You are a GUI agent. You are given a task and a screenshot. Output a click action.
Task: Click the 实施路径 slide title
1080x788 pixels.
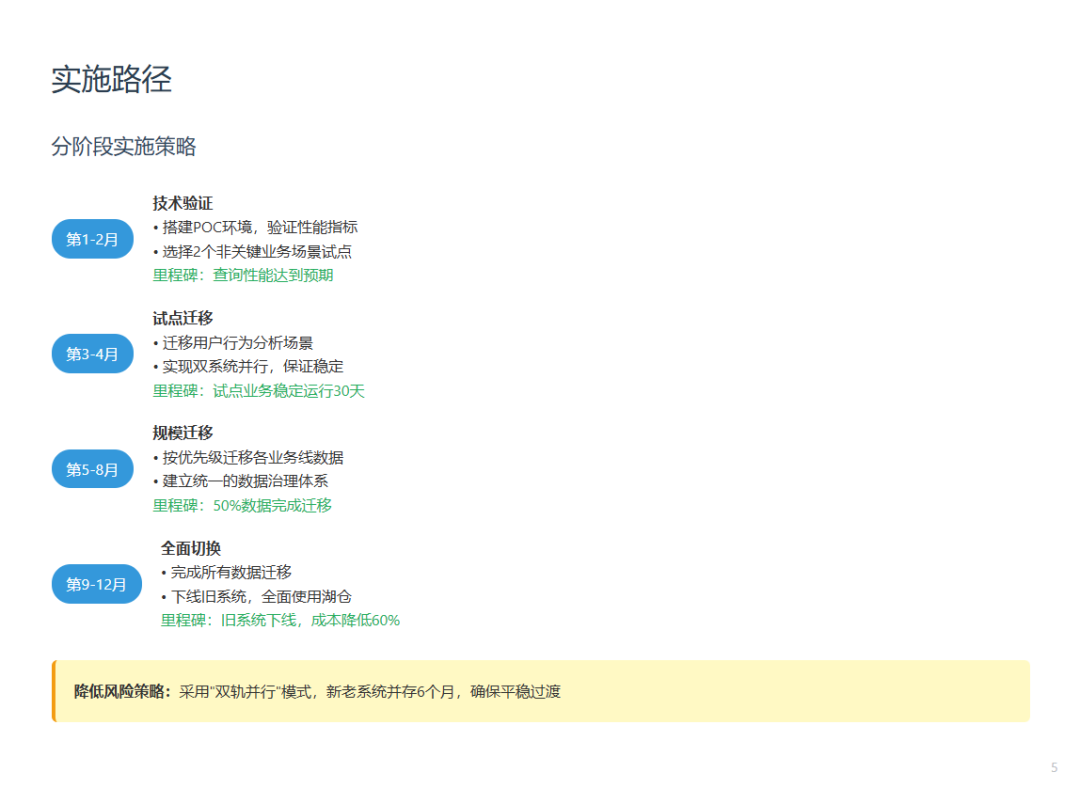coord(112,79)
